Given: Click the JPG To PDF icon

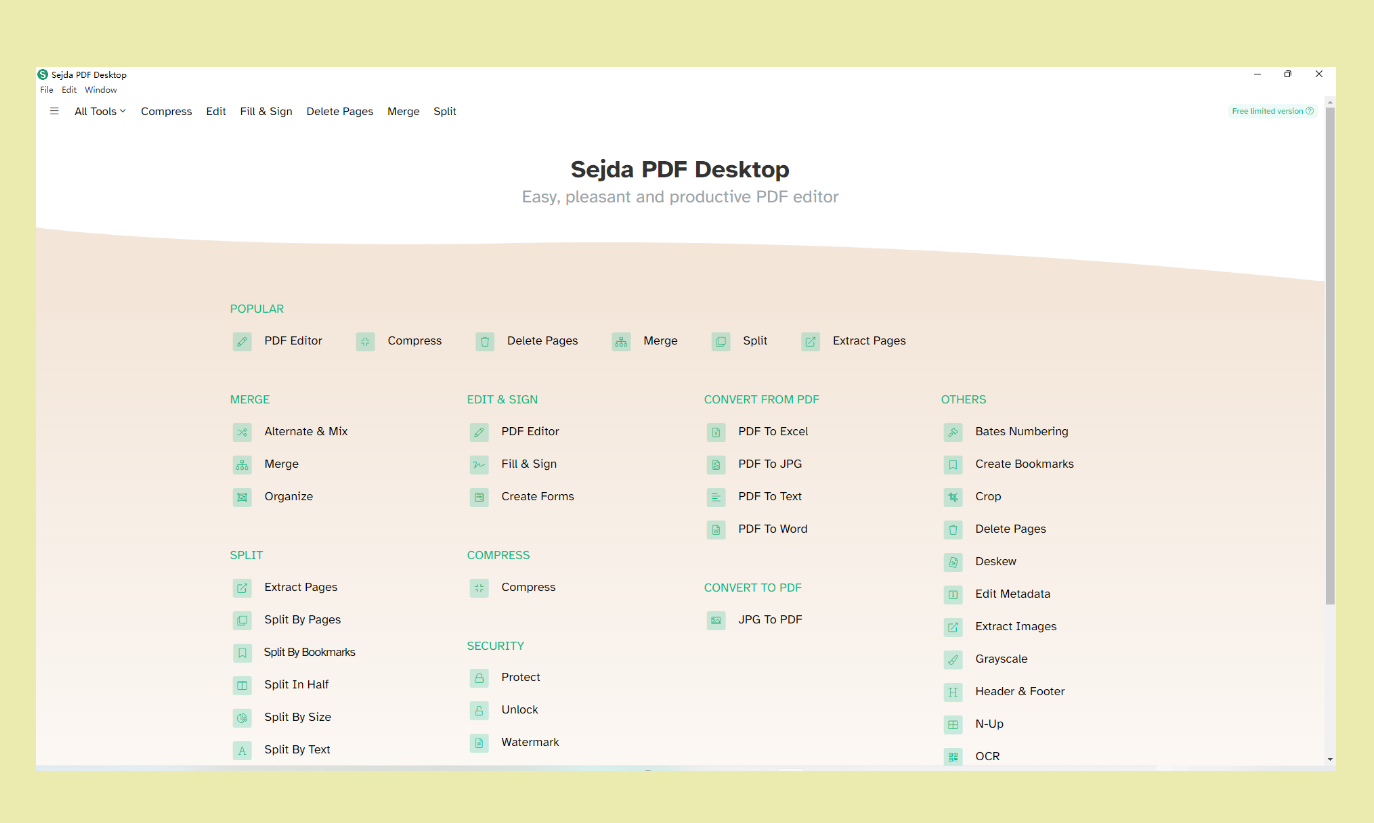Looking at the screenshot, I should click(716, 620).
